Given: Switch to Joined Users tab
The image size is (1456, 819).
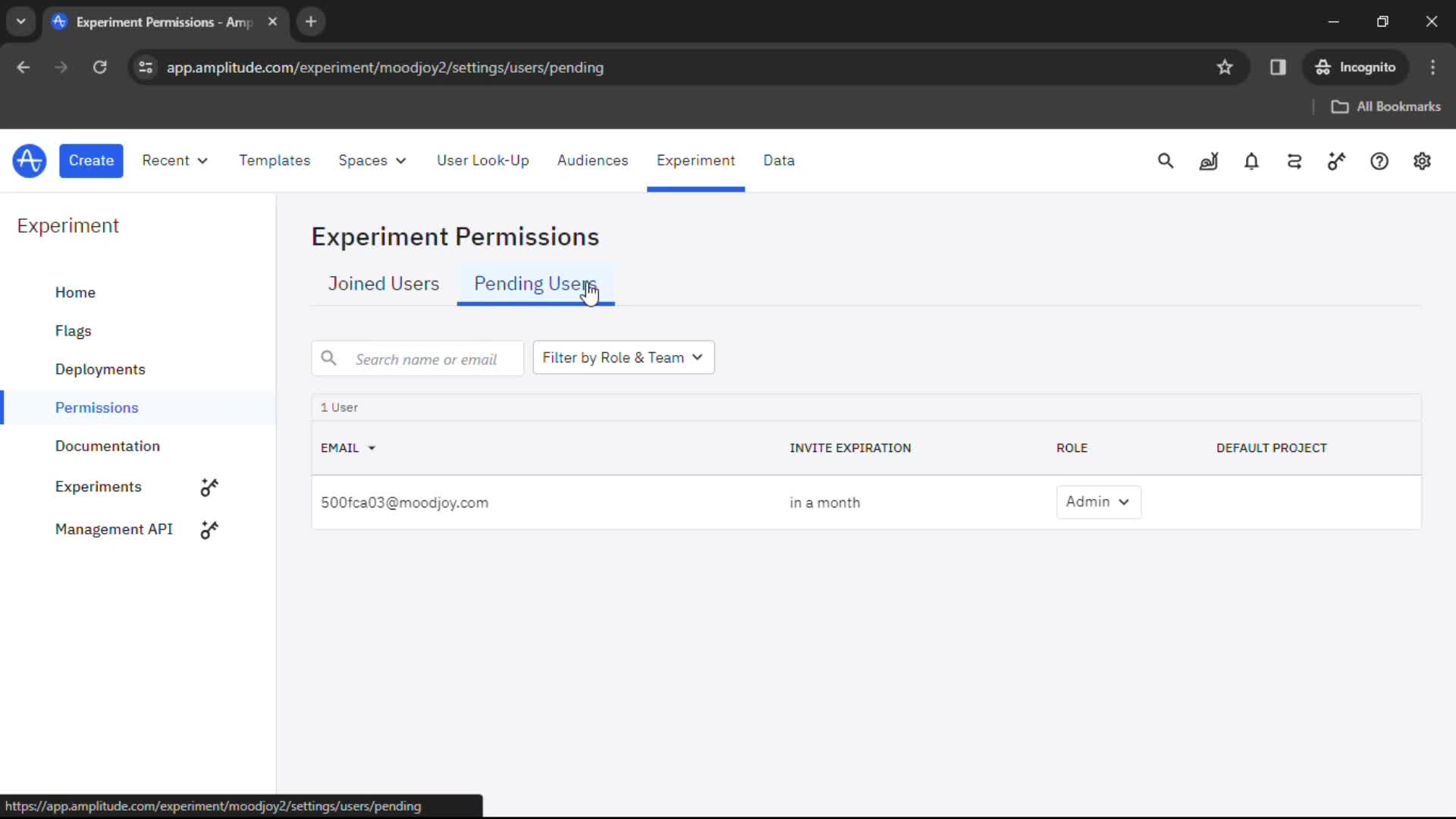Looking at the screenshot, I should click(x=384, y=284).
